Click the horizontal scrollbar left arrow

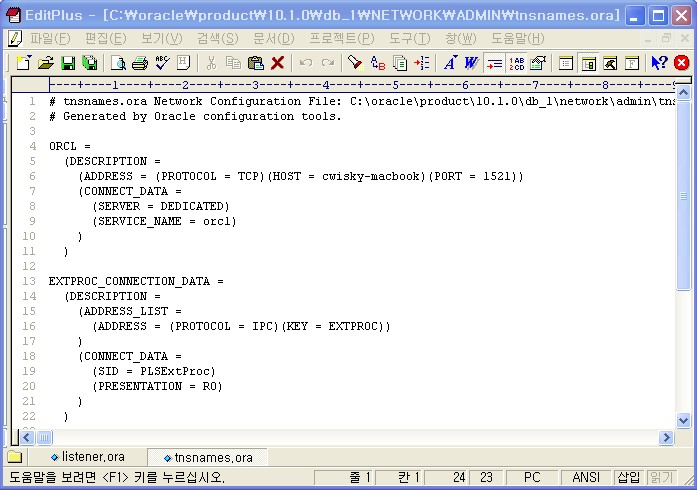click(x=27, y=438)
